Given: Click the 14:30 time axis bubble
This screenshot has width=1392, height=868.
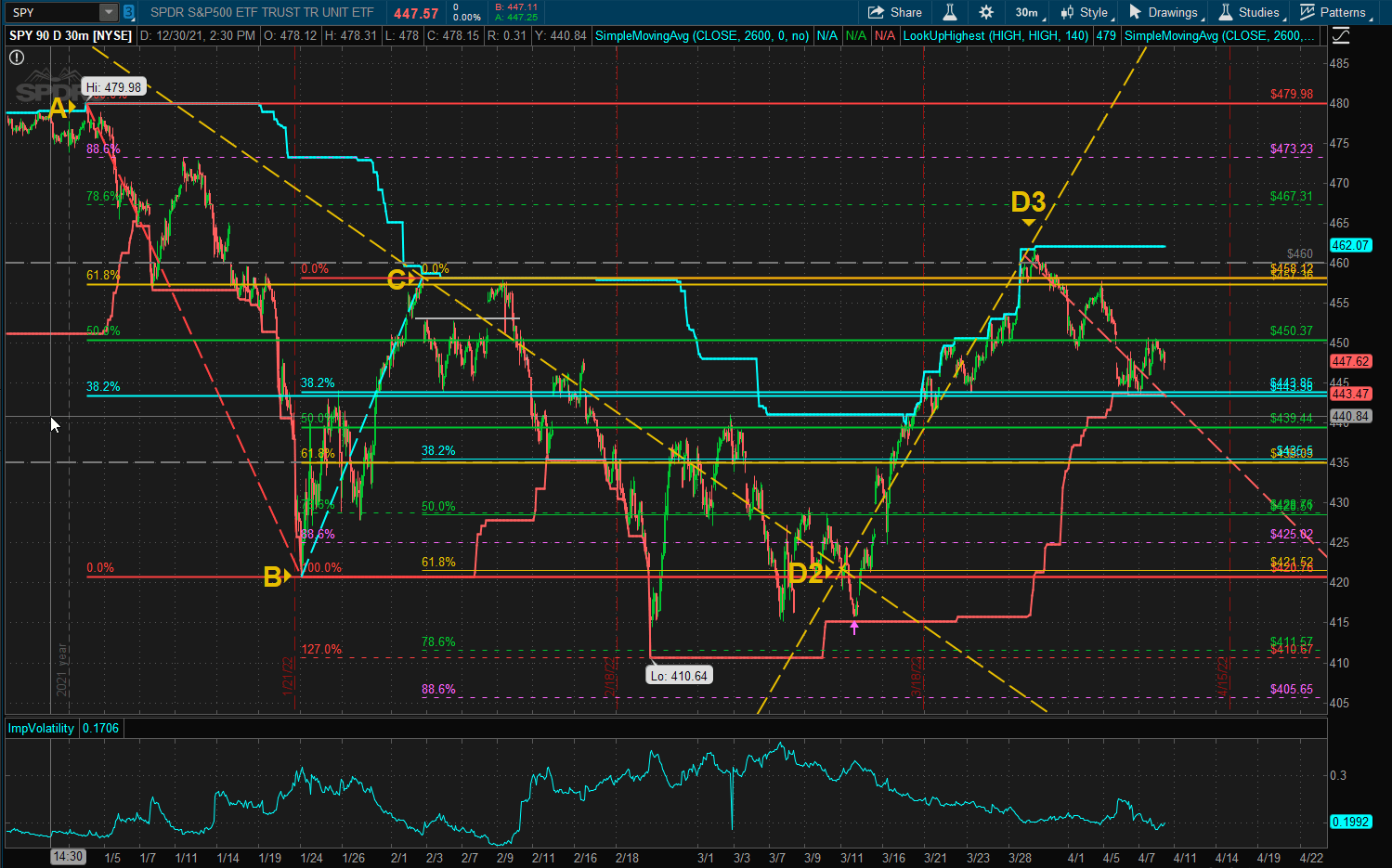Looking at the screenshot, I should pyautogui.click(x=67, y=857).
